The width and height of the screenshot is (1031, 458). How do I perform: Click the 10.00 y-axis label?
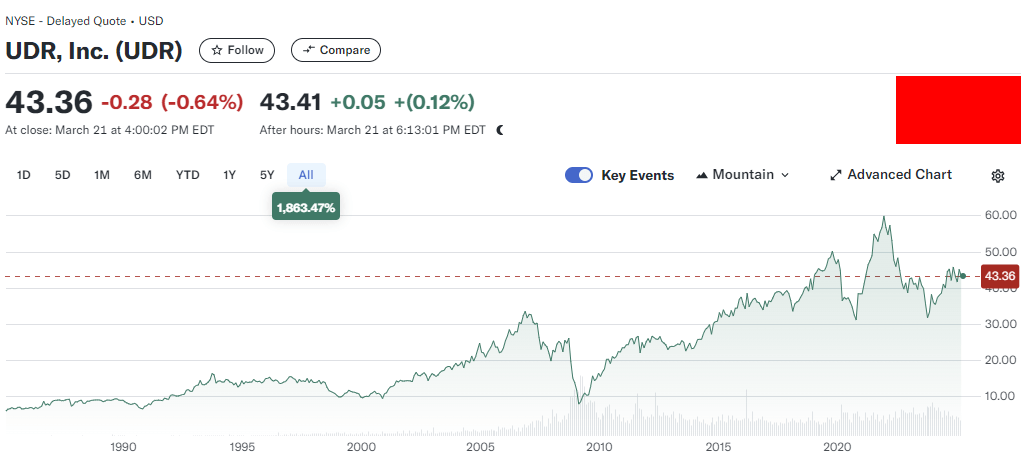1000,396
